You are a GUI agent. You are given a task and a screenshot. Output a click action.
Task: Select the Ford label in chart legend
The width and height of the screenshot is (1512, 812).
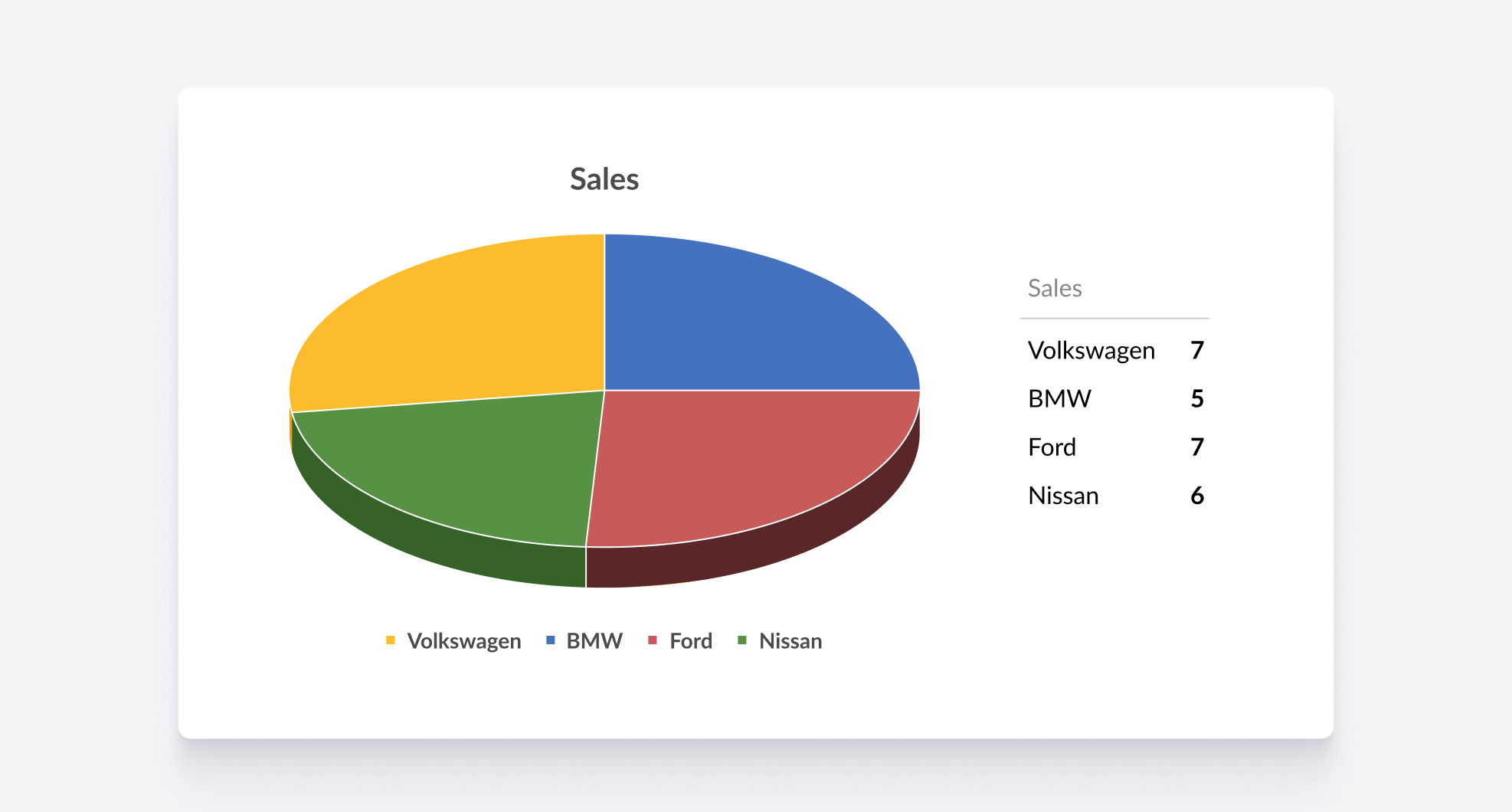(x=691, y=641)
